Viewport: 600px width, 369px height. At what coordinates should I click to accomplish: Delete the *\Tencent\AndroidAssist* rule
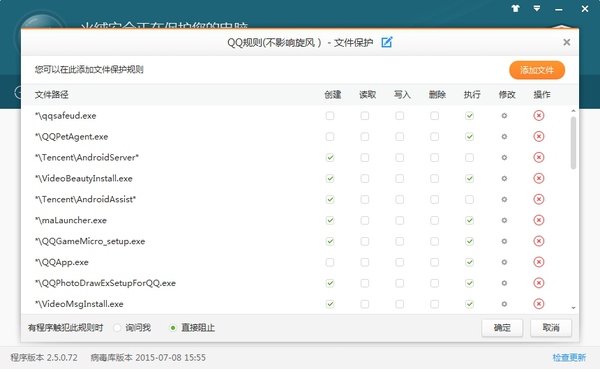tap(539, 199)
